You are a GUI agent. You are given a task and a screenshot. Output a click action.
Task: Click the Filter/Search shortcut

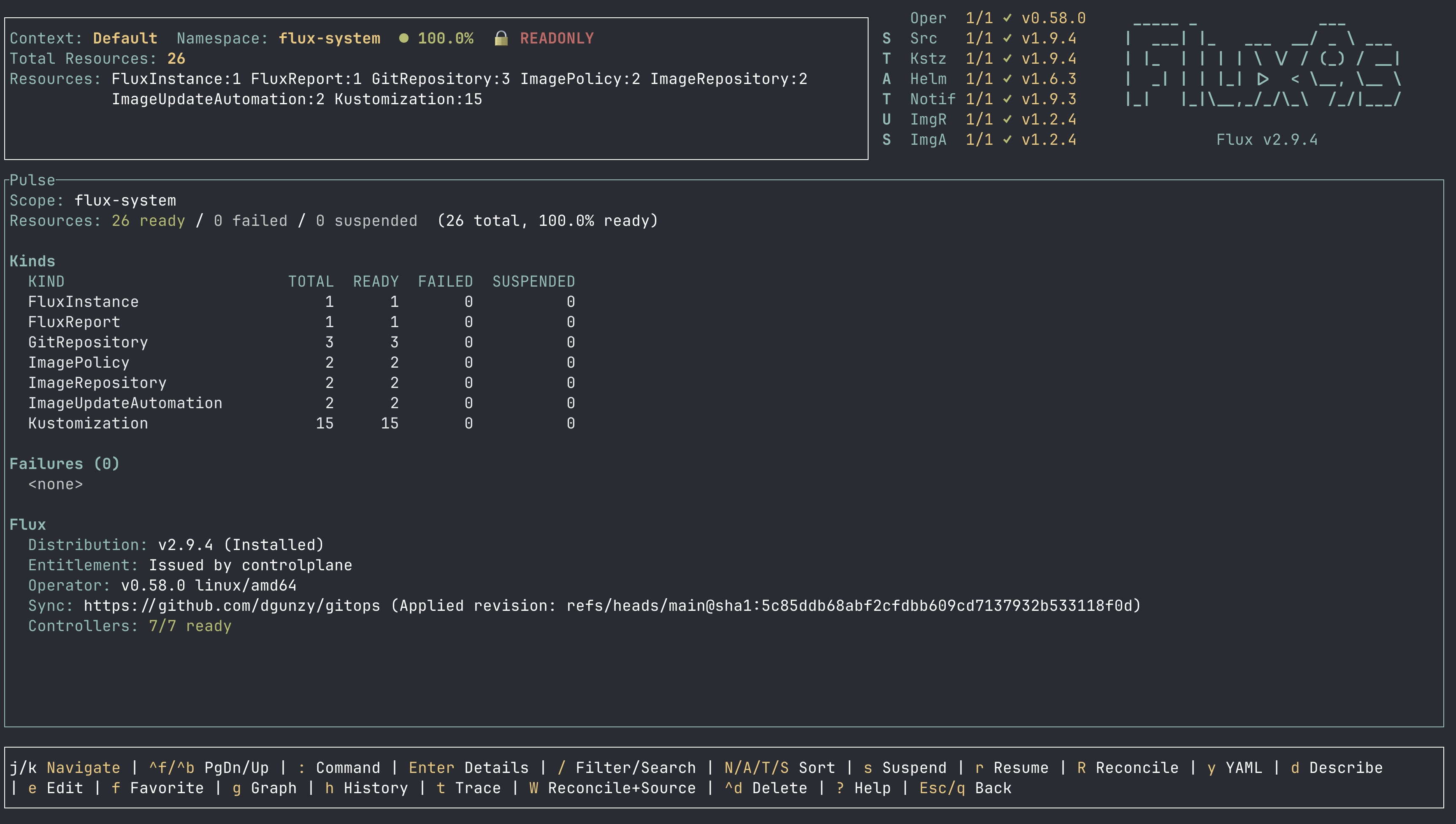627,768
